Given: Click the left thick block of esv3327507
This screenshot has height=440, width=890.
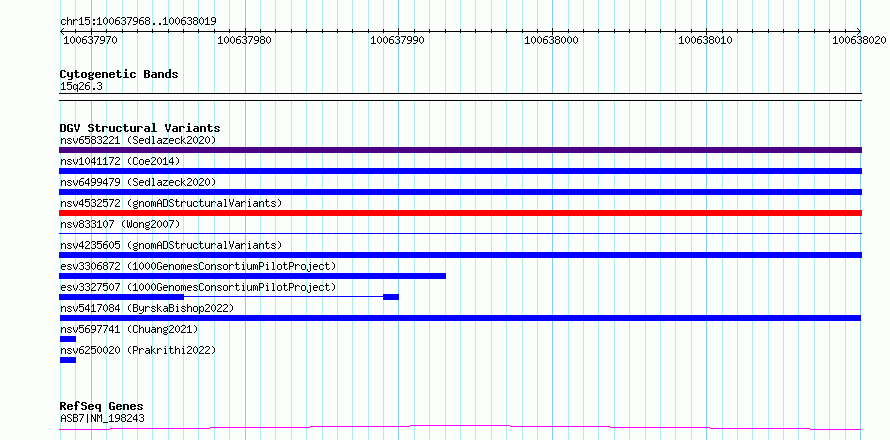Looking at the screenshot, I should (121, 297).
